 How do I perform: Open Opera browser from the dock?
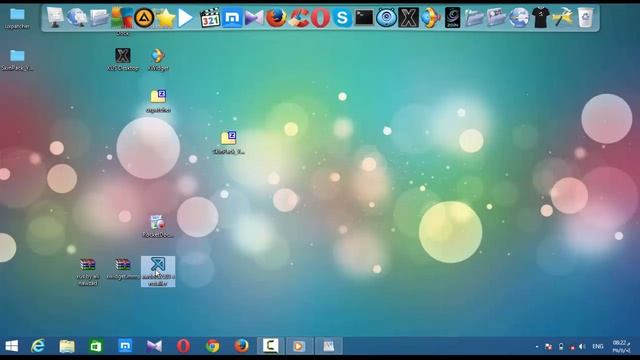coord(320,18)
